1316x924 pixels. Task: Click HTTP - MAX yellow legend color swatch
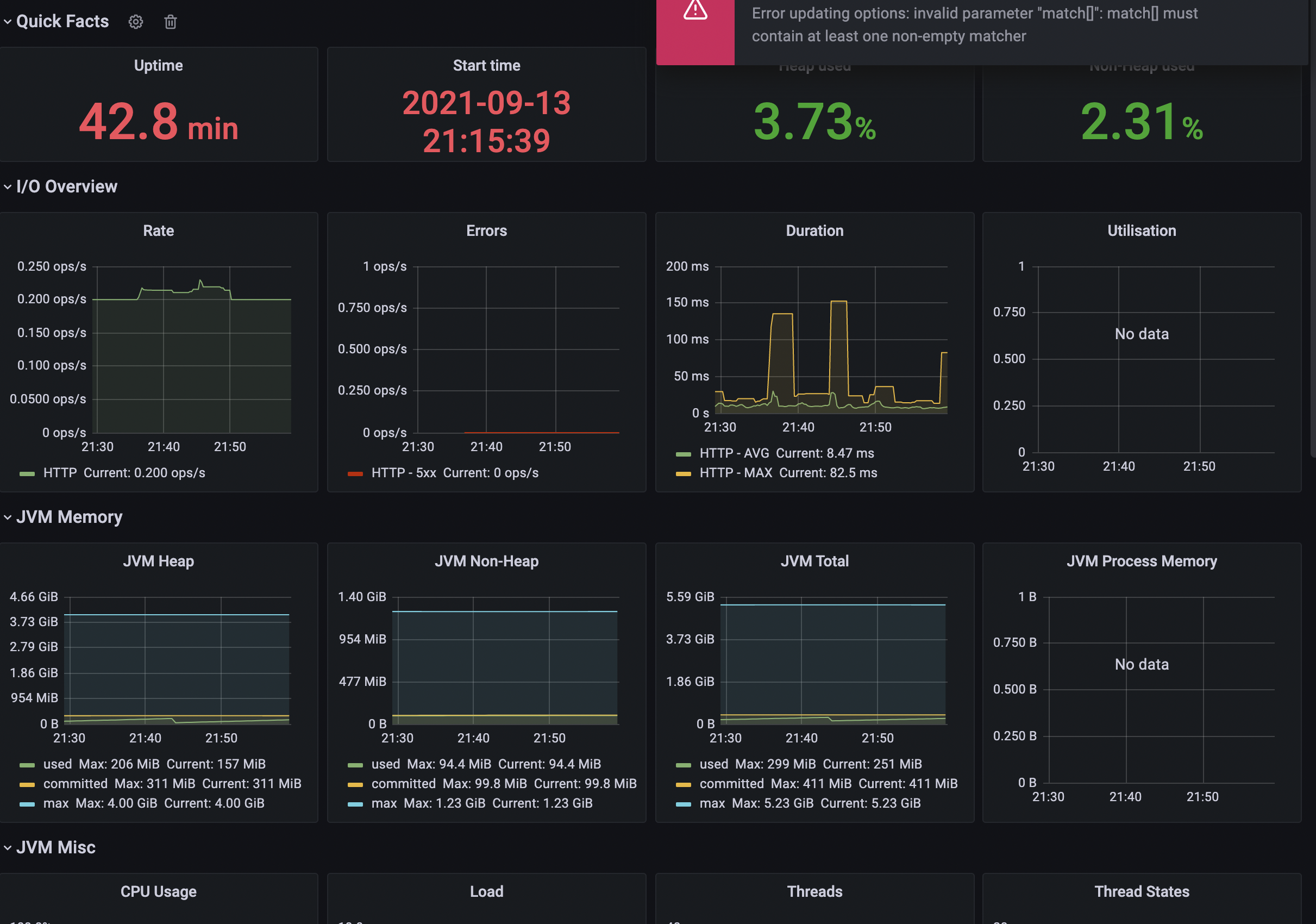(x=683, y=473)
